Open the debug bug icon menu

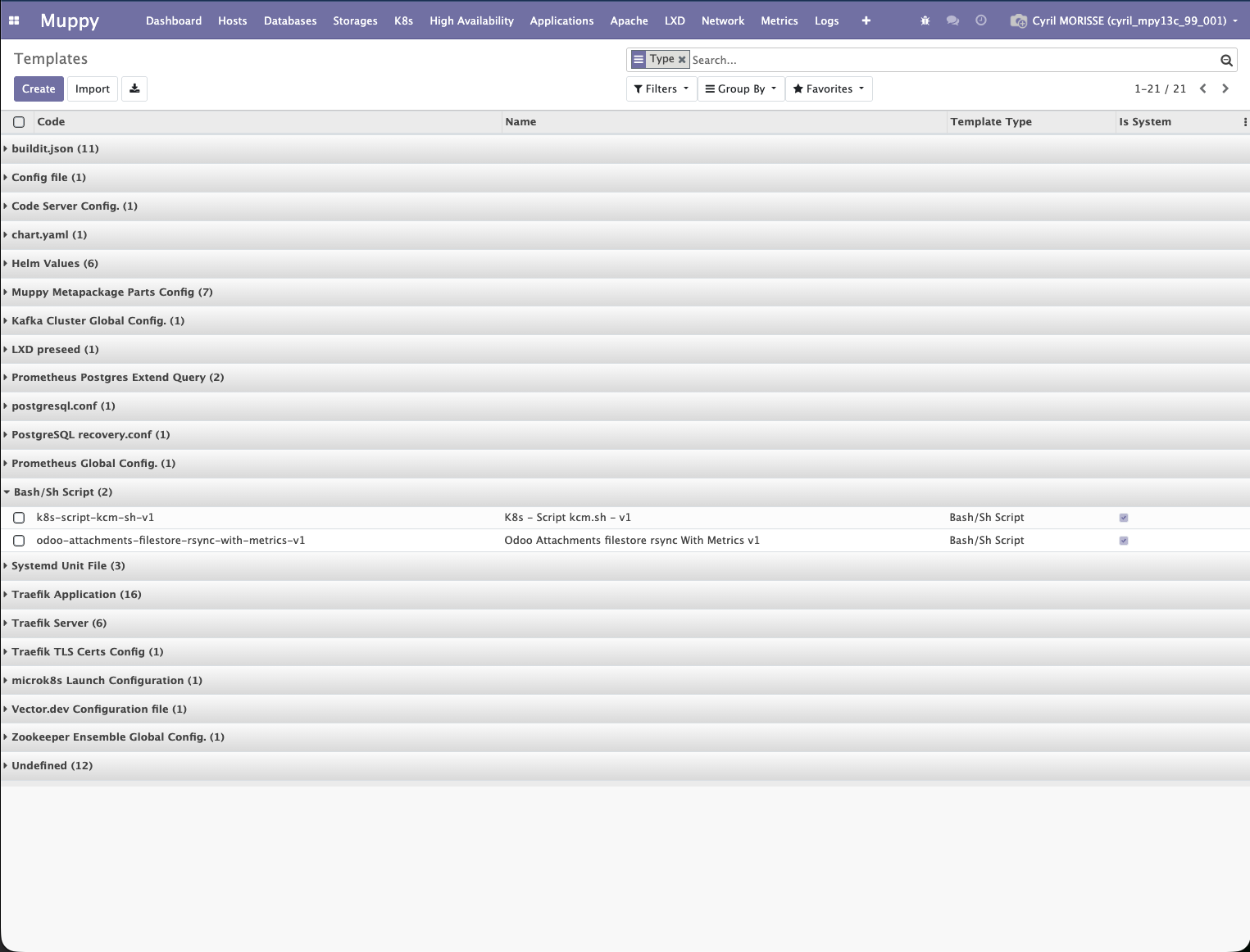pyautogui.click(x=925, y=20)
